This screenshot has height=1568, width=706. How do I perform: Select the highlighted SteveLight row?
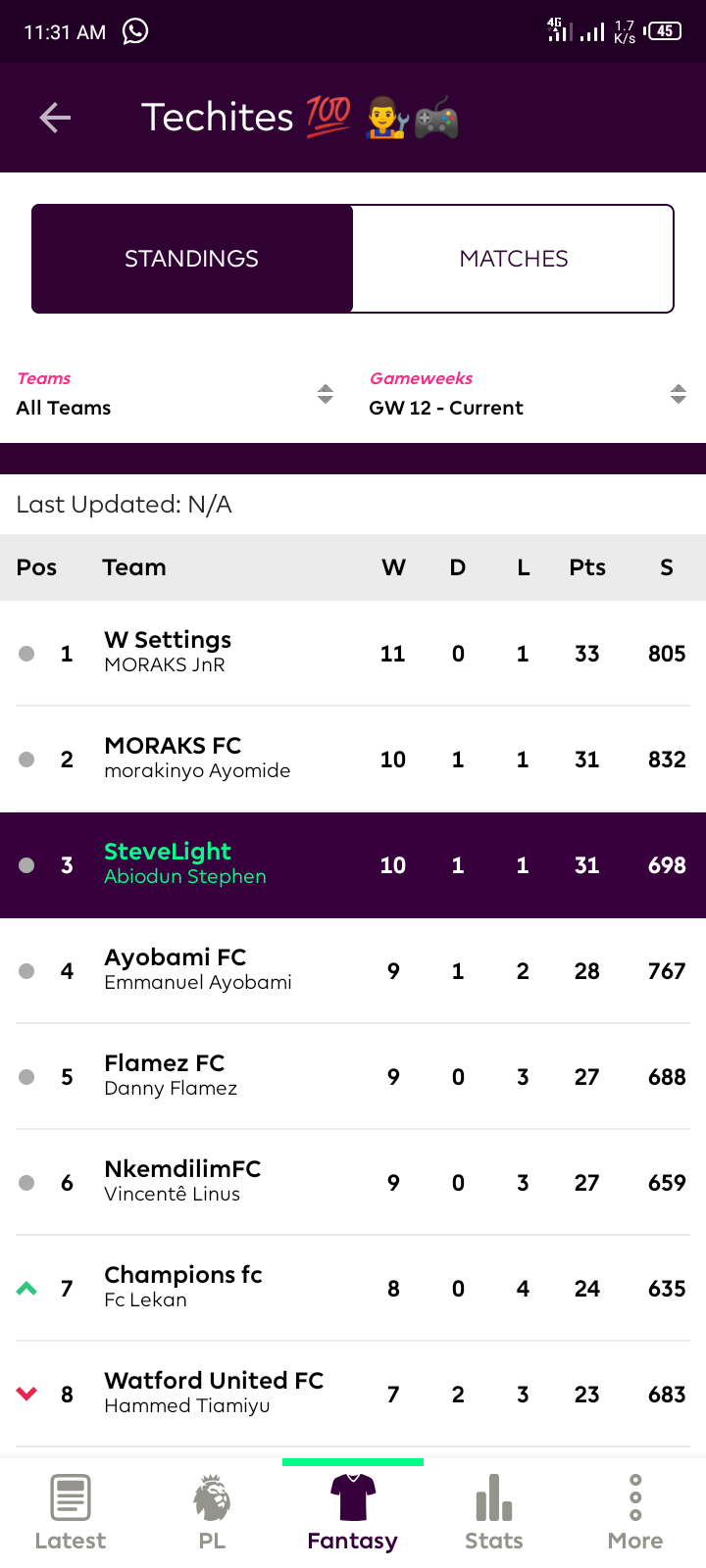[353, 864]
